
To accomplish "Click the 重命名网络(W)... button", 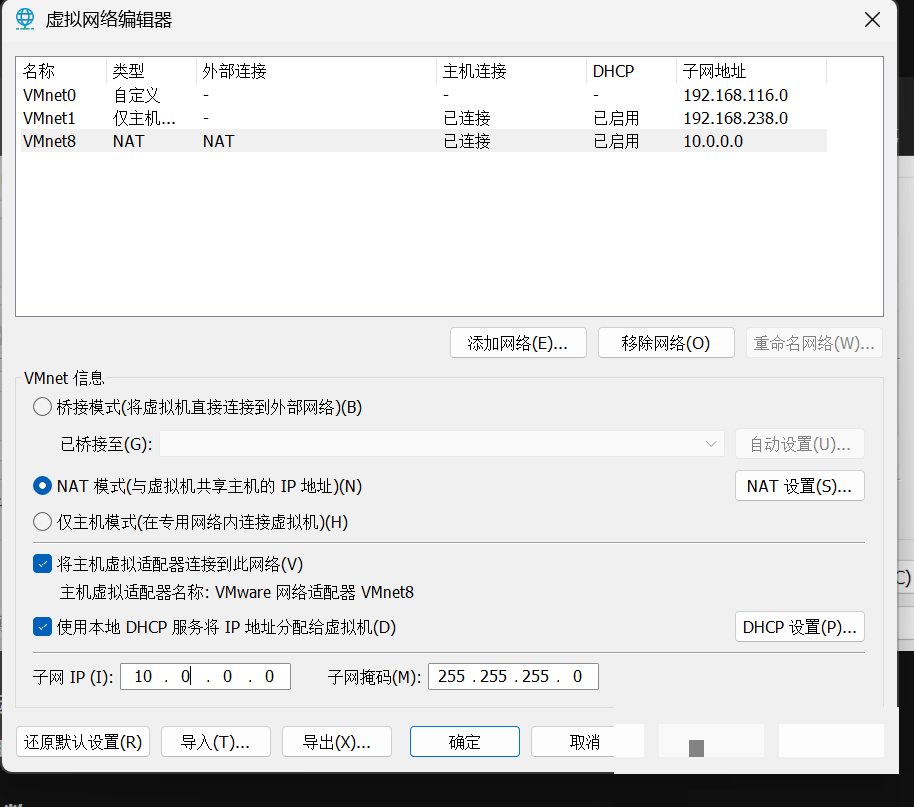I will (x=814, y=343).
